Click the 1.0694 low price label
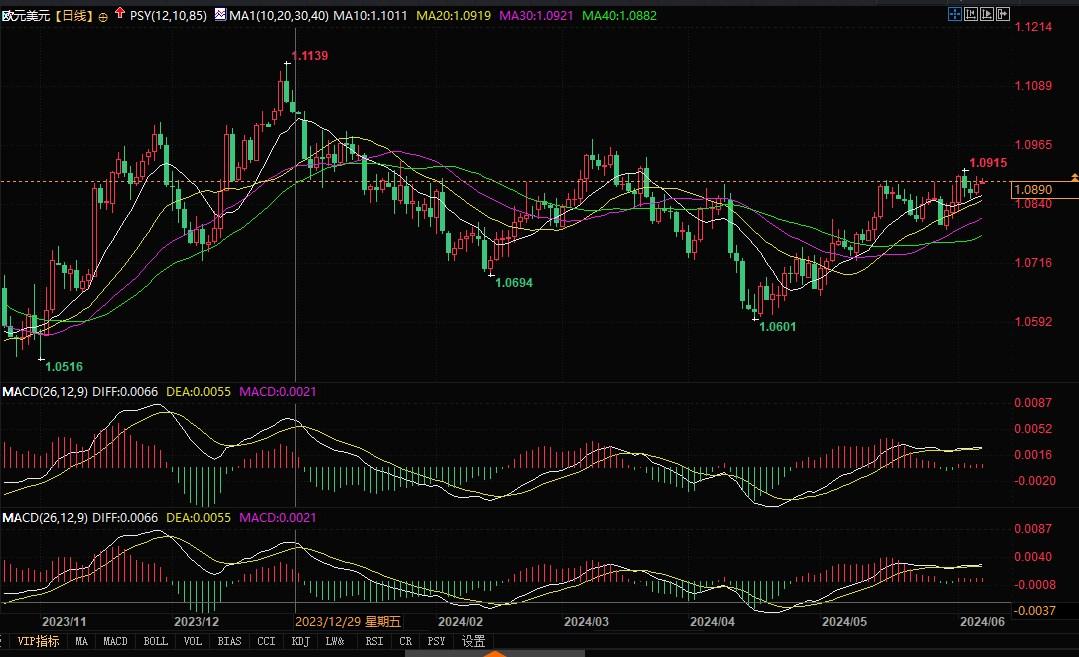The image size is (1079, 657). pos(514,282)
